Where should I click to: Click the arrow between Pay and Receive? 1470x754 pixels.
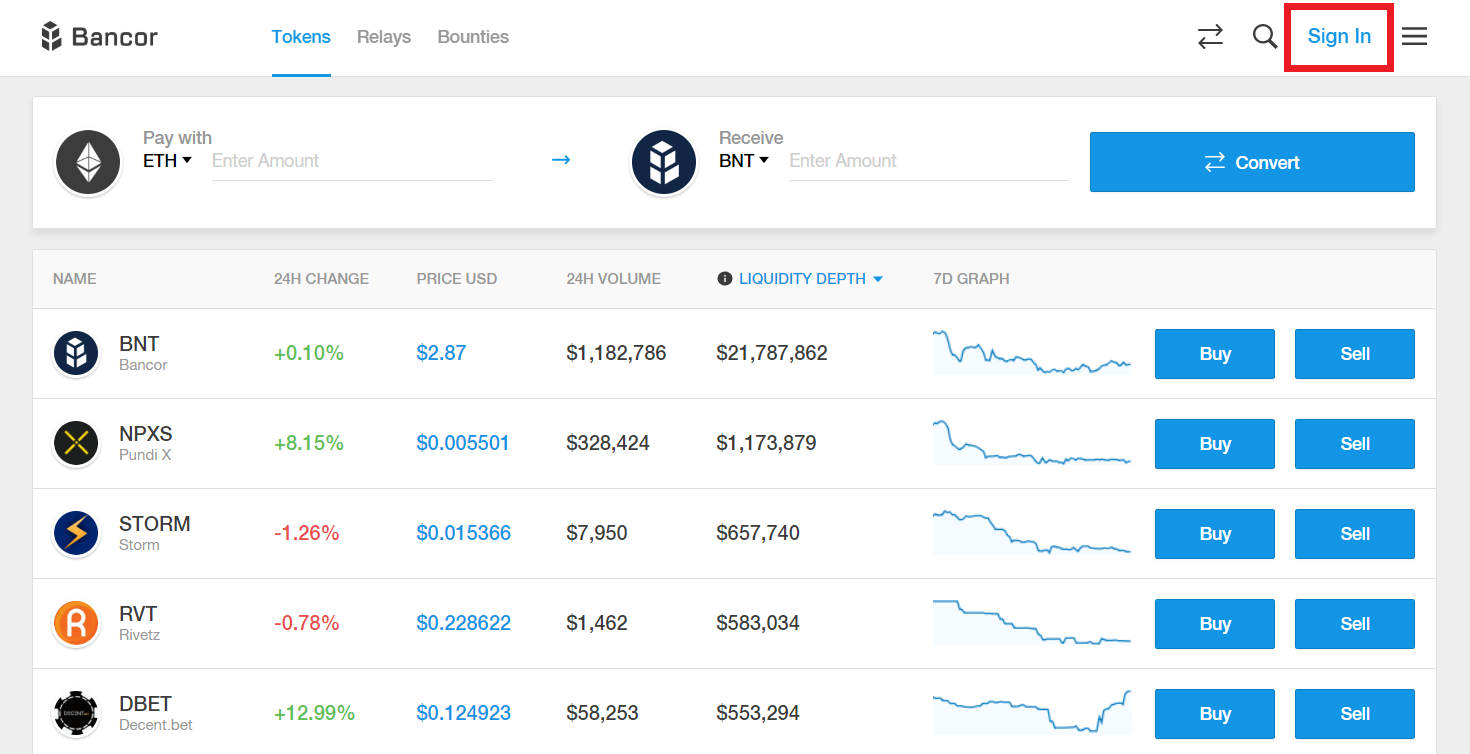pos(561,160)
